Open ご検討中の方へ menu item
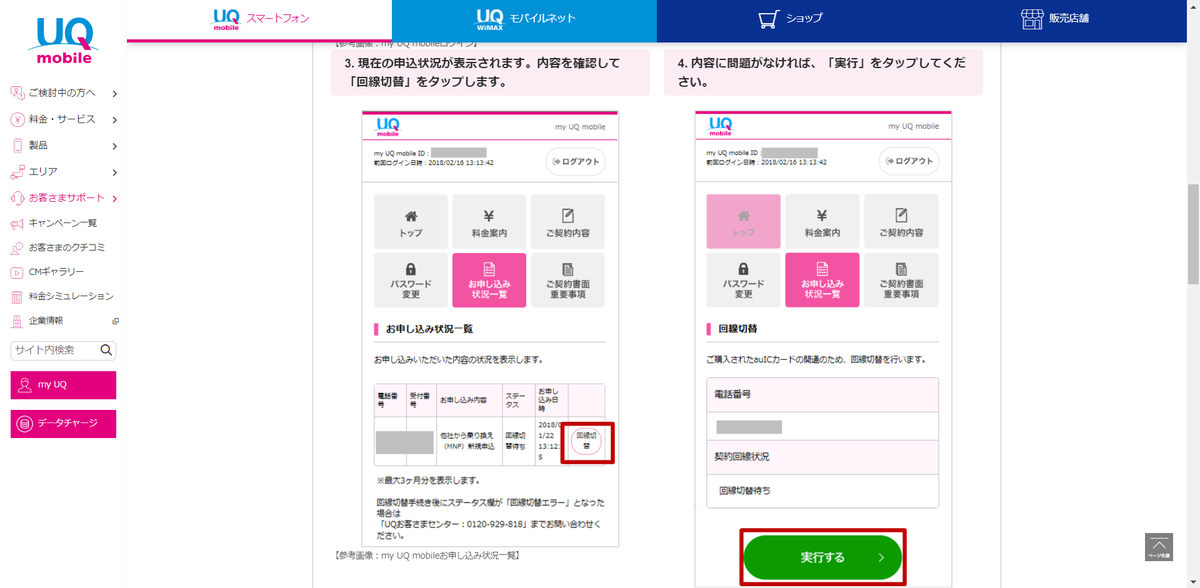This screenshot has height=588, width=1200. pos(62,93)
